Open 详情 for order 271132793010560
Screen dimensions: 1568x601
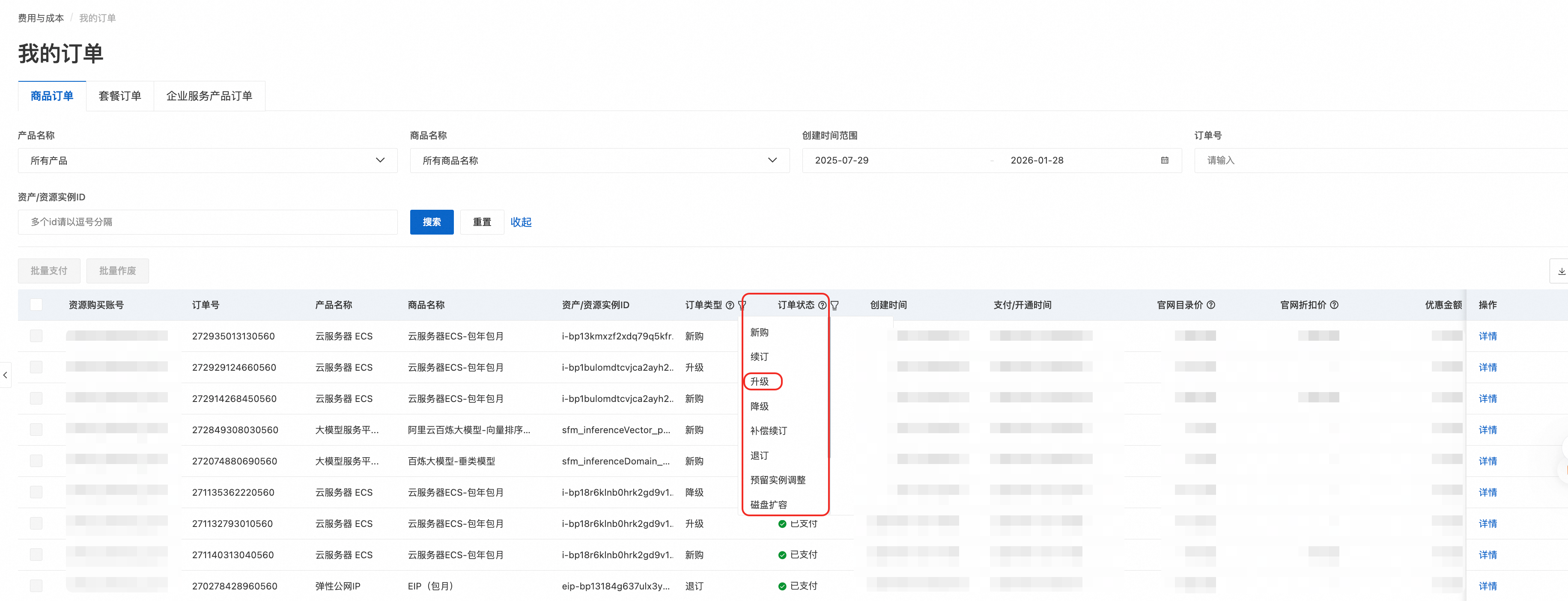1488,524
